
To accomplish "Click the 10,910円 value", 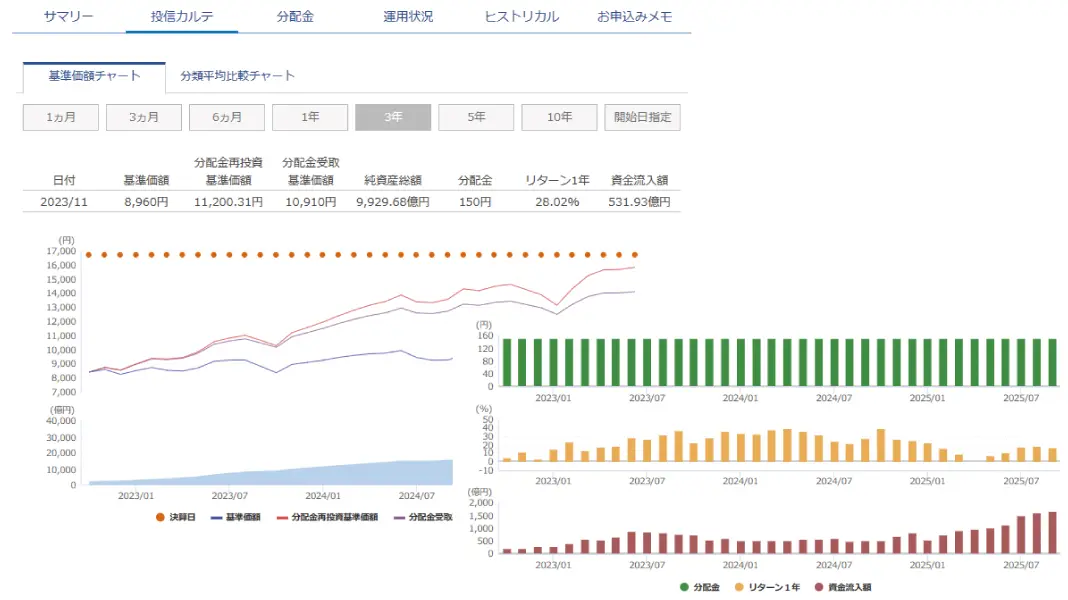I will coord(311,202).
